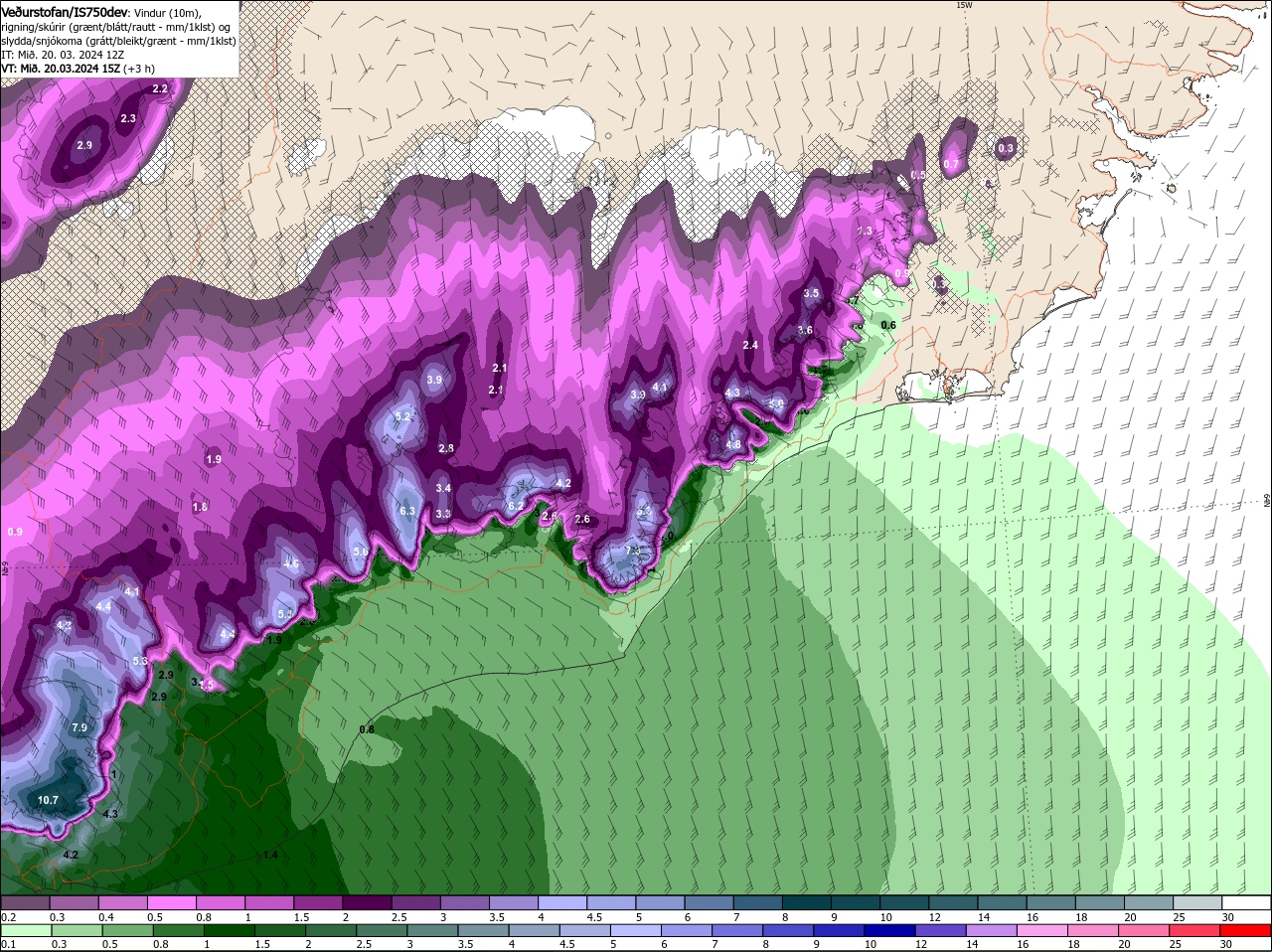Viewport: 1272px width, 952px height.
Task: Select the VT: Mið. 20.03.2024 15Z line
Action: pos(62,69)
